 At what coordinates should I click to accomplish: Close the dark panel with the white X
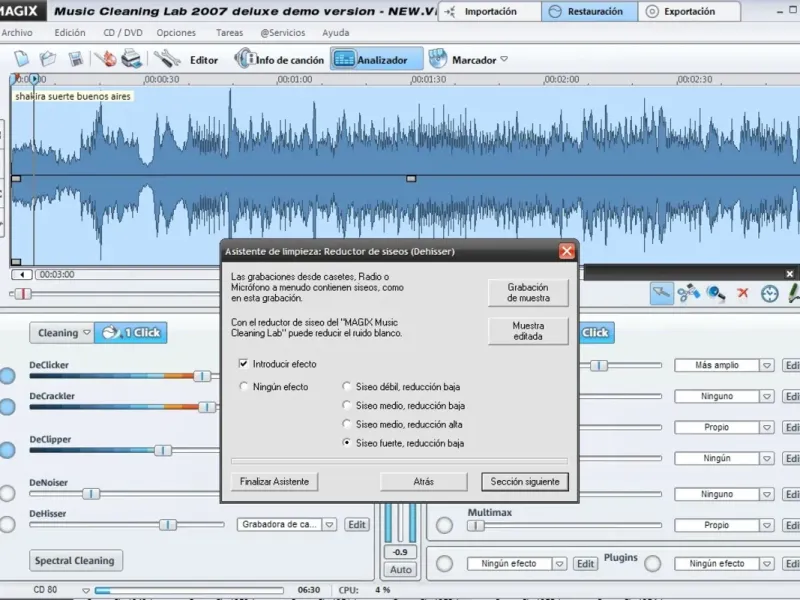[789, 274]
